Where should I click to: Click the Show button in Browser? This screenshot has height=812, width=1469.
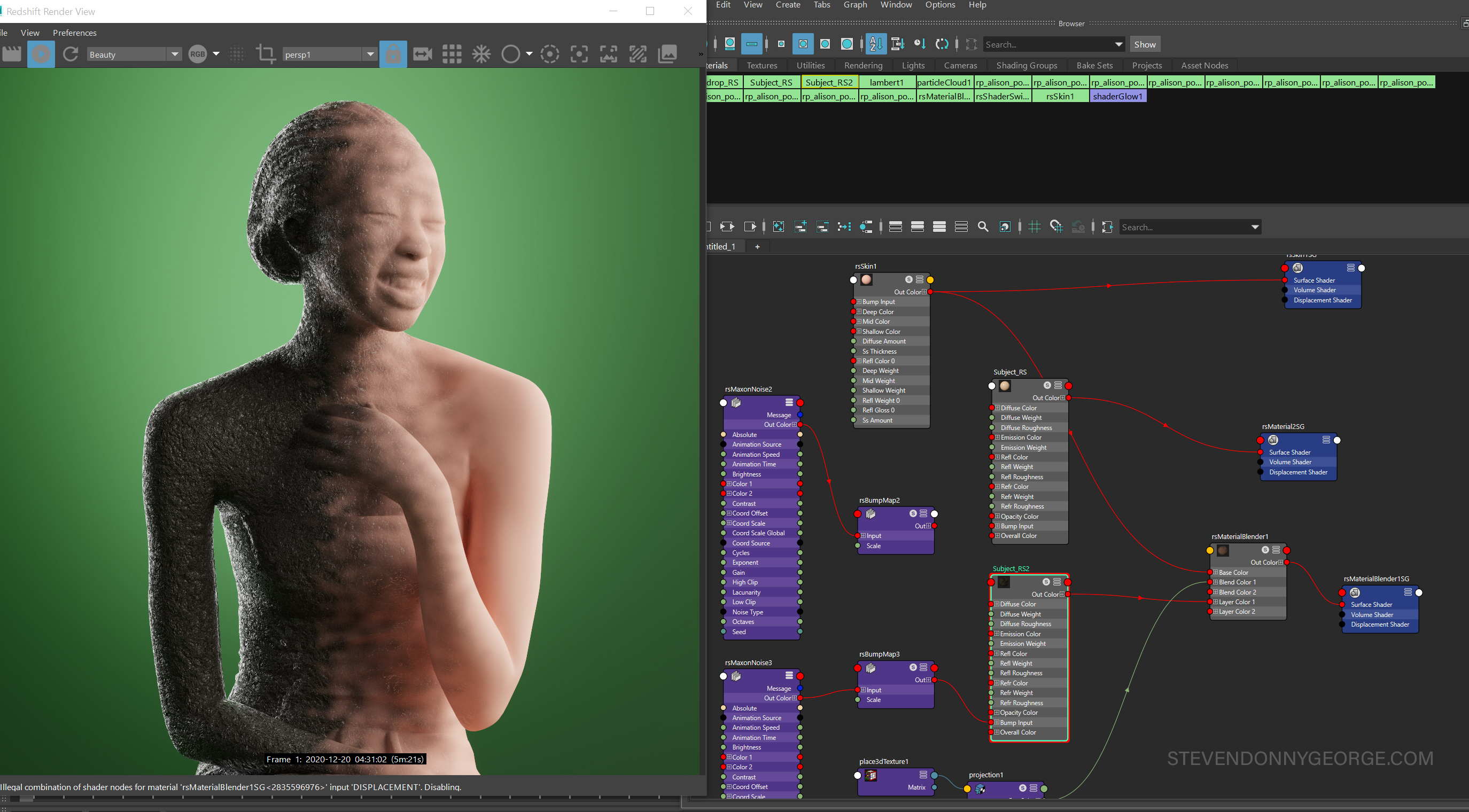click(x=1144, y=44)
